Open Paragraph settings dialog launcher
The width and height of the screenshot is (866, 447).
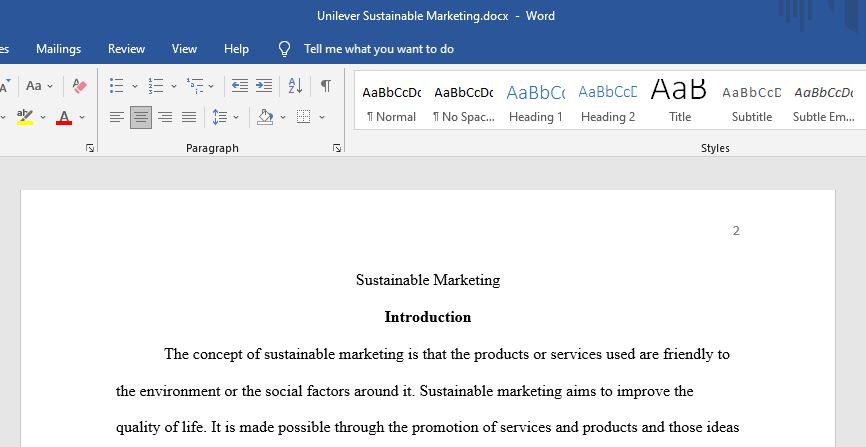pyautogui.click(x=337, y=148)
